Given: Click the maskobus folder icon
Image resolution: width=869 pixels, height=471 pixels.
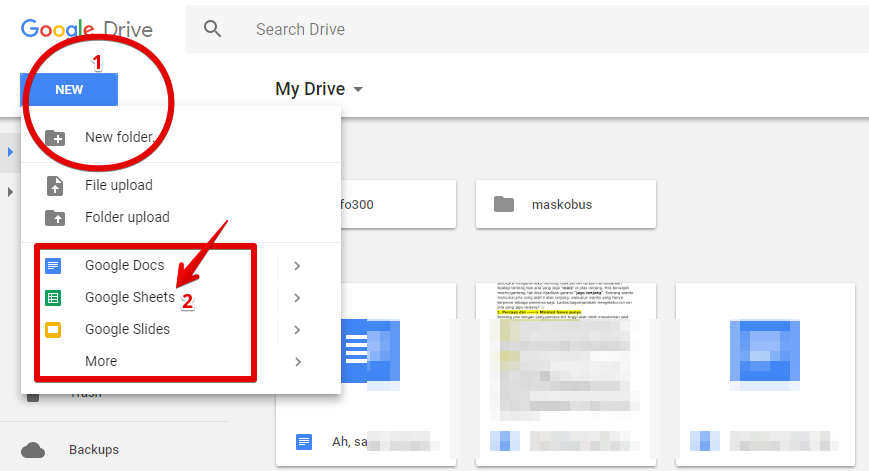Looking at the screenshot, I should tap(504, 204).
